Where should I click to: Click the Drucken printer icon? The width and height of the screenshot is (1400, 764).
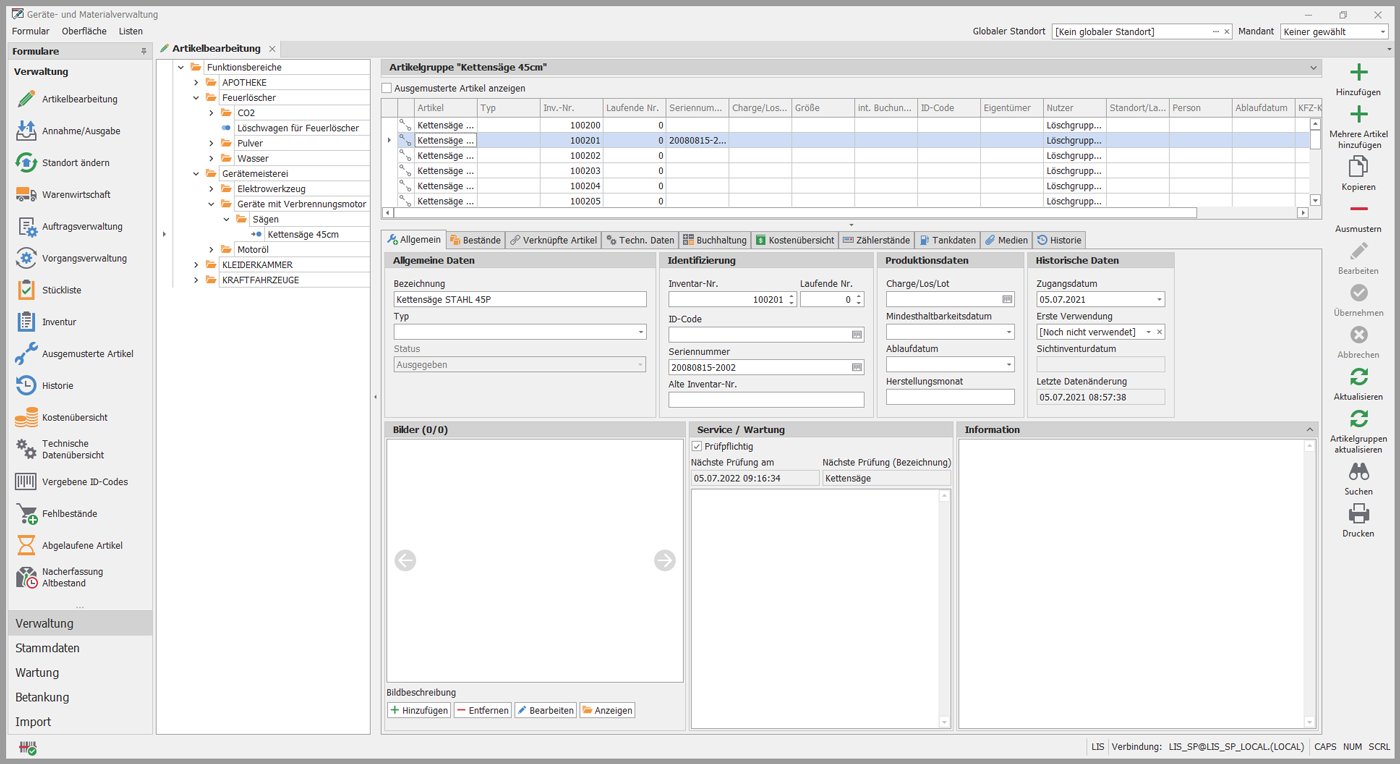tap(1358, 514)
